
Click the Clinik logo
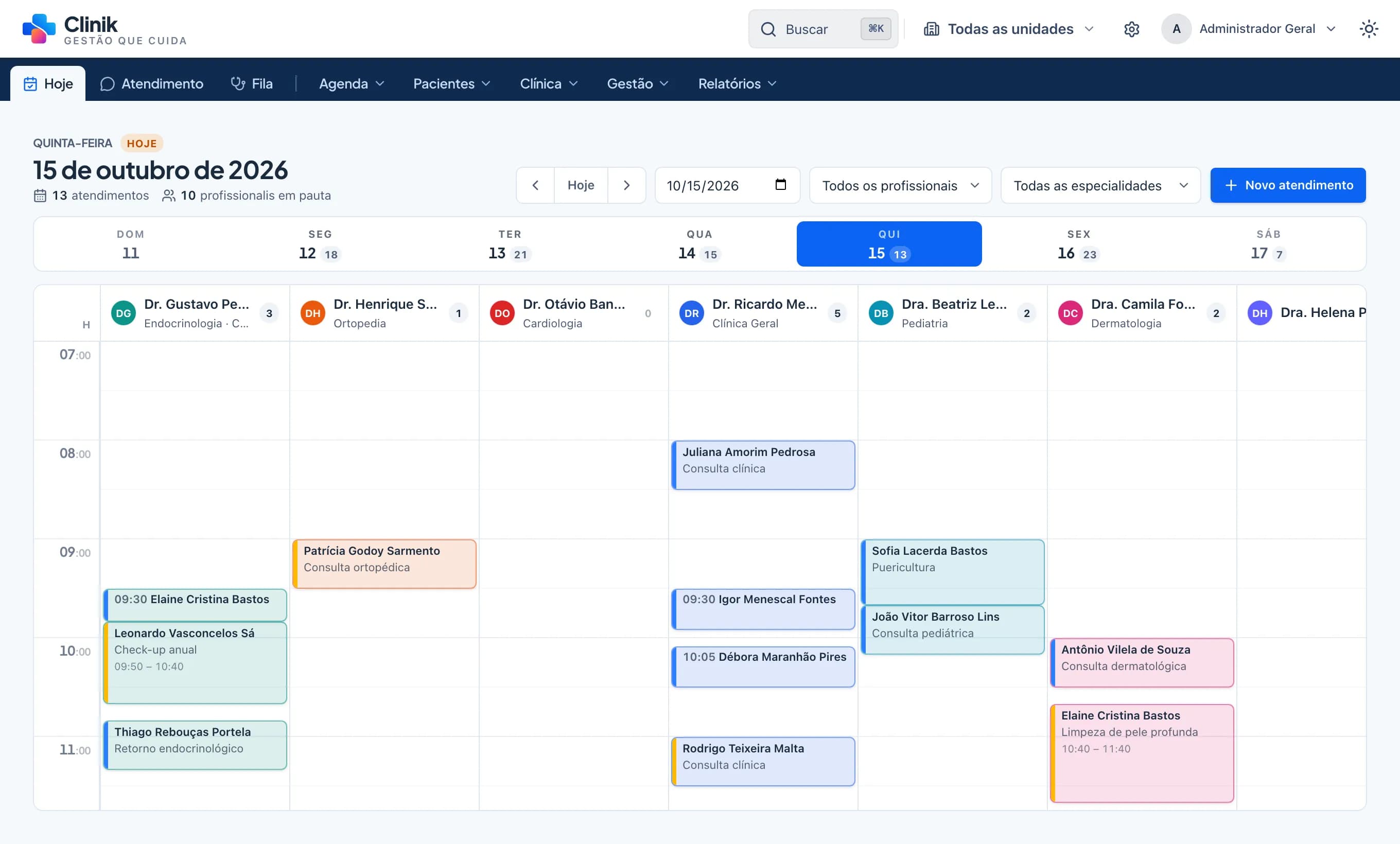[x=104, y=29]
